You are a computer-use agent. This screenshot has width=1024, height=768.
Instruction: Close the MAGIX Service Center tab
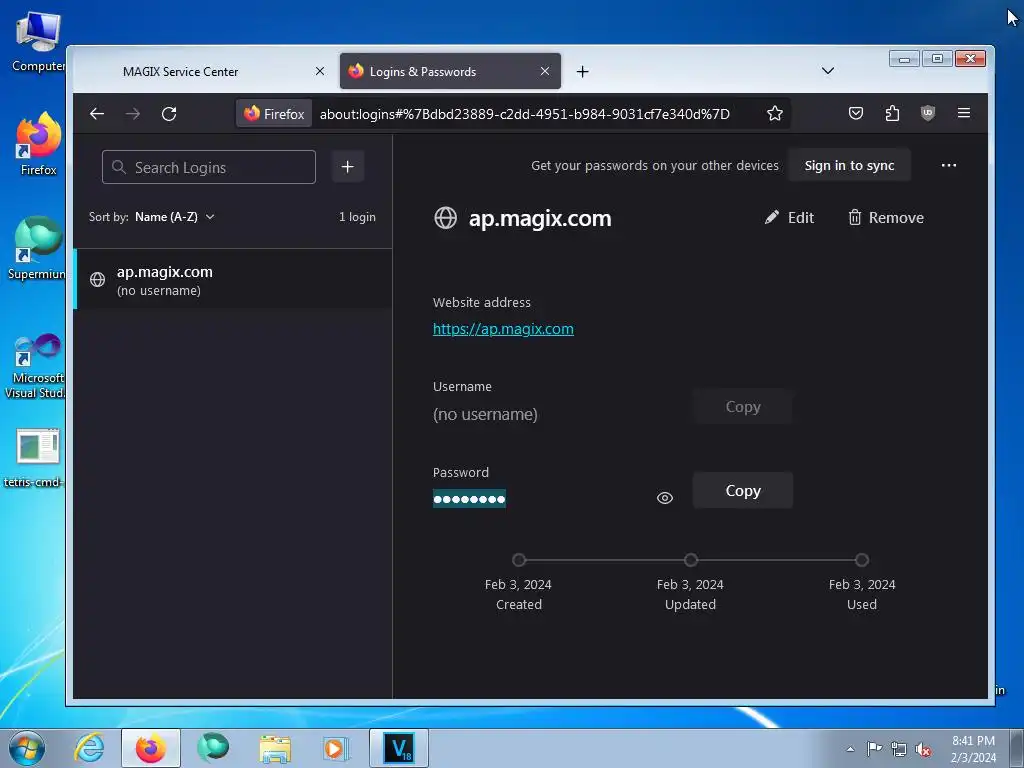coord(320,71)
